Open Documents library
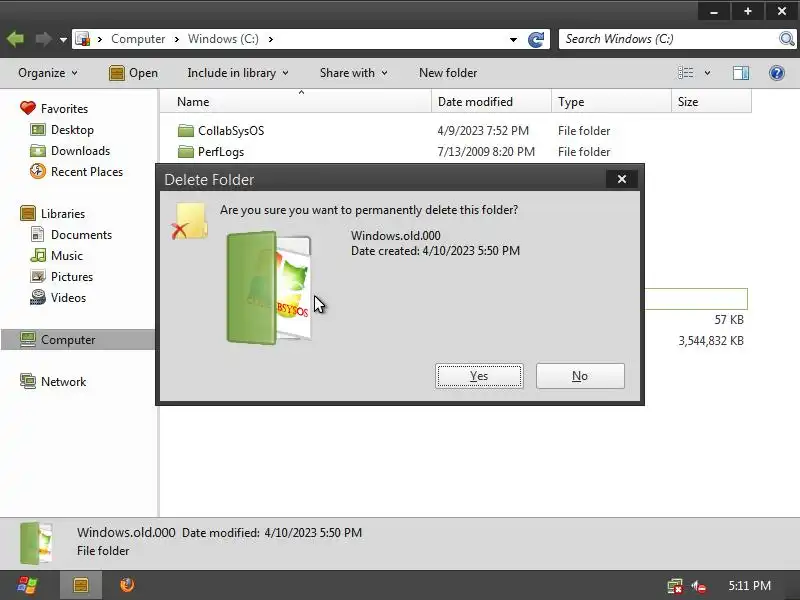This screenshot has width=800, height=600. (x=81, y=235)
